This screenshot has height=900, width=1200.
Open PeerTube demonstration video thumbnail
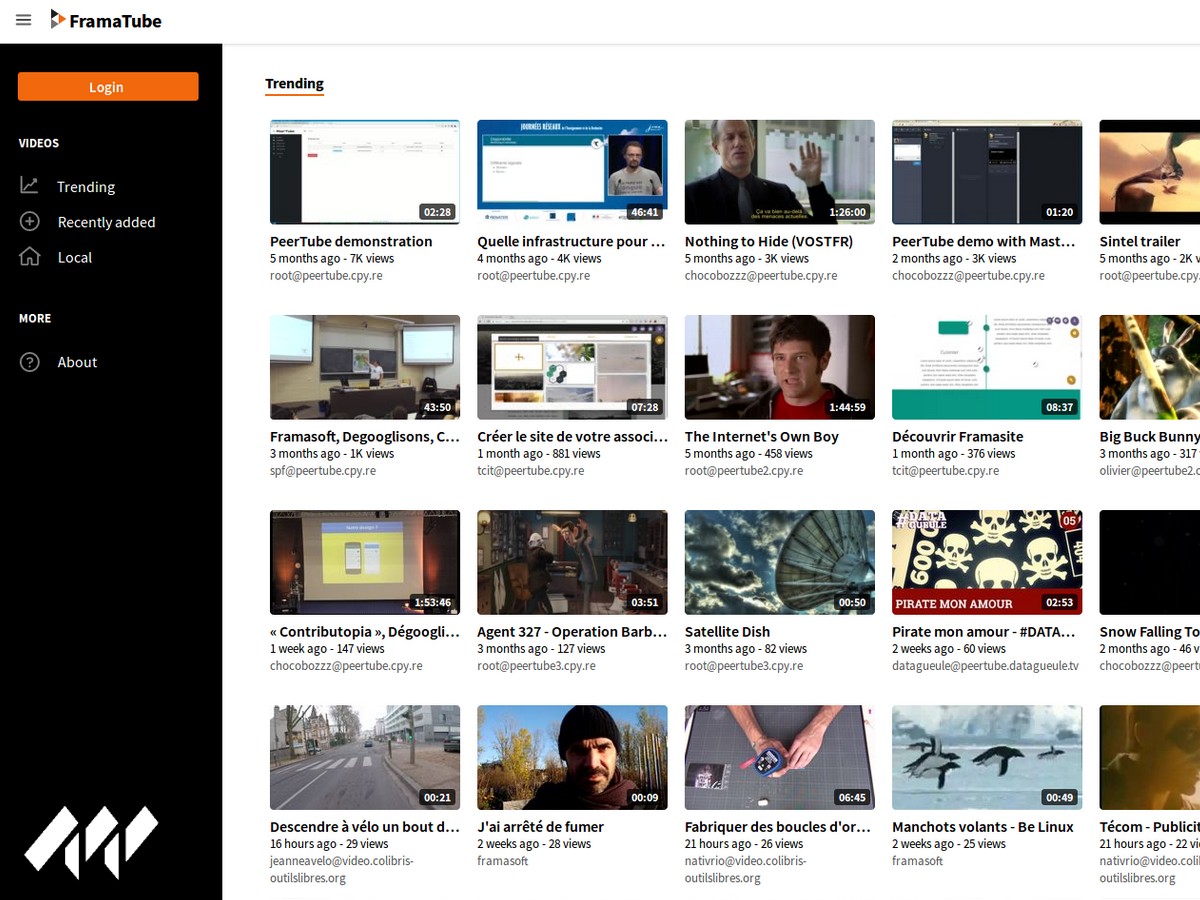coord(365,172)
